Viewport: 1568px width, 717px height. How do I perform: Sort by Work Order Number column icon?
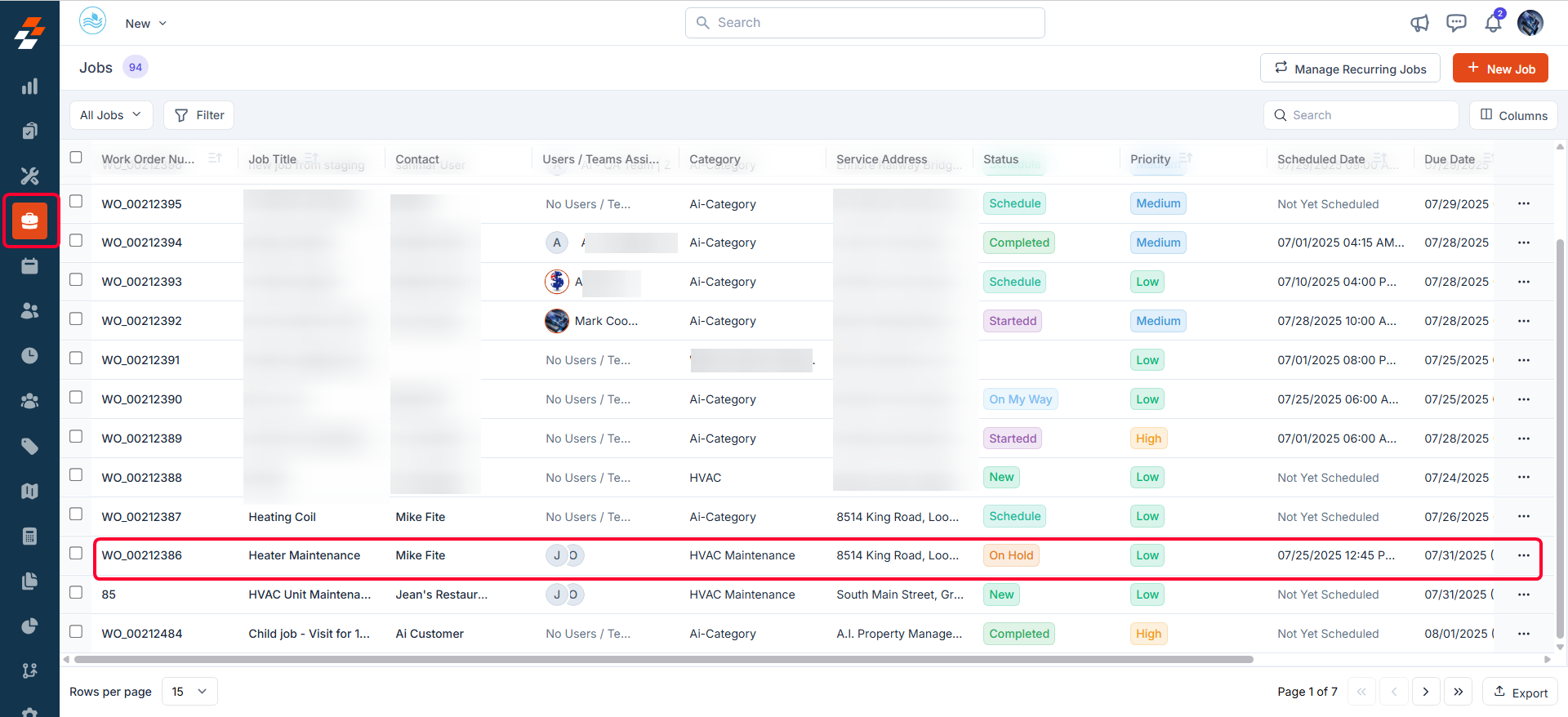coord(215,158)
